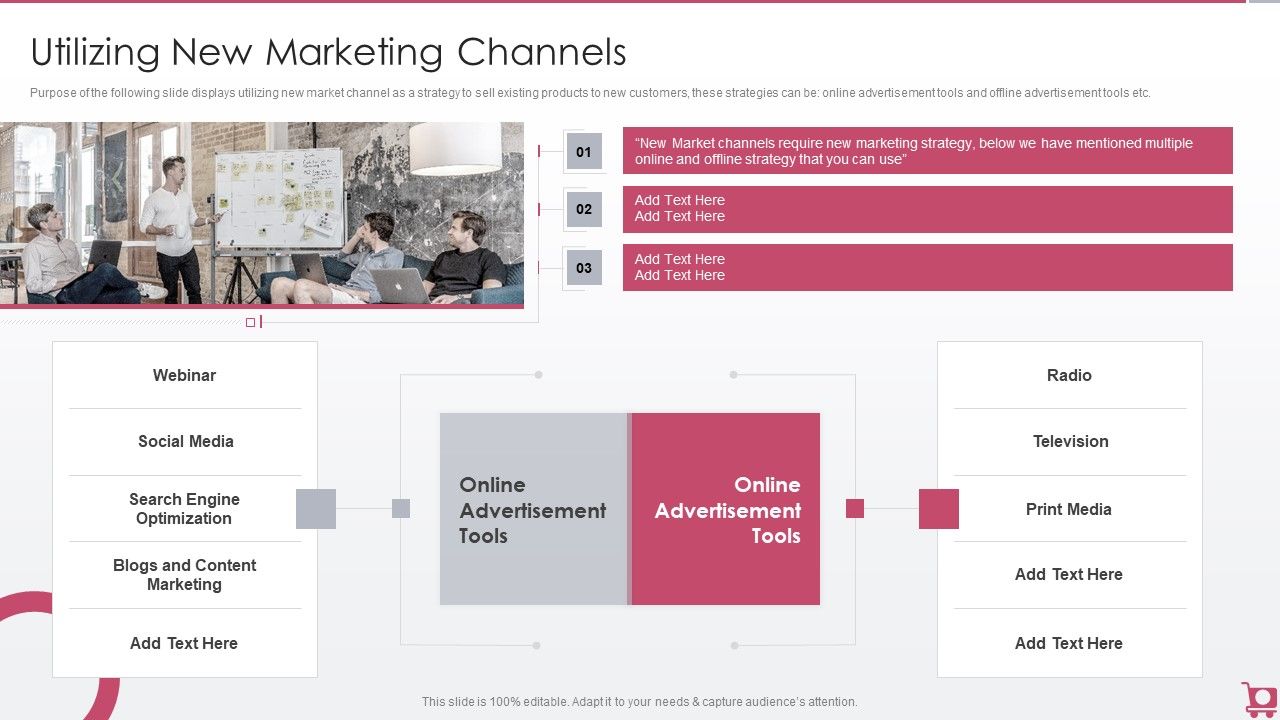Select the number box 03
1280x720 pixels.
pyautogui.click(x=584, y=268)
